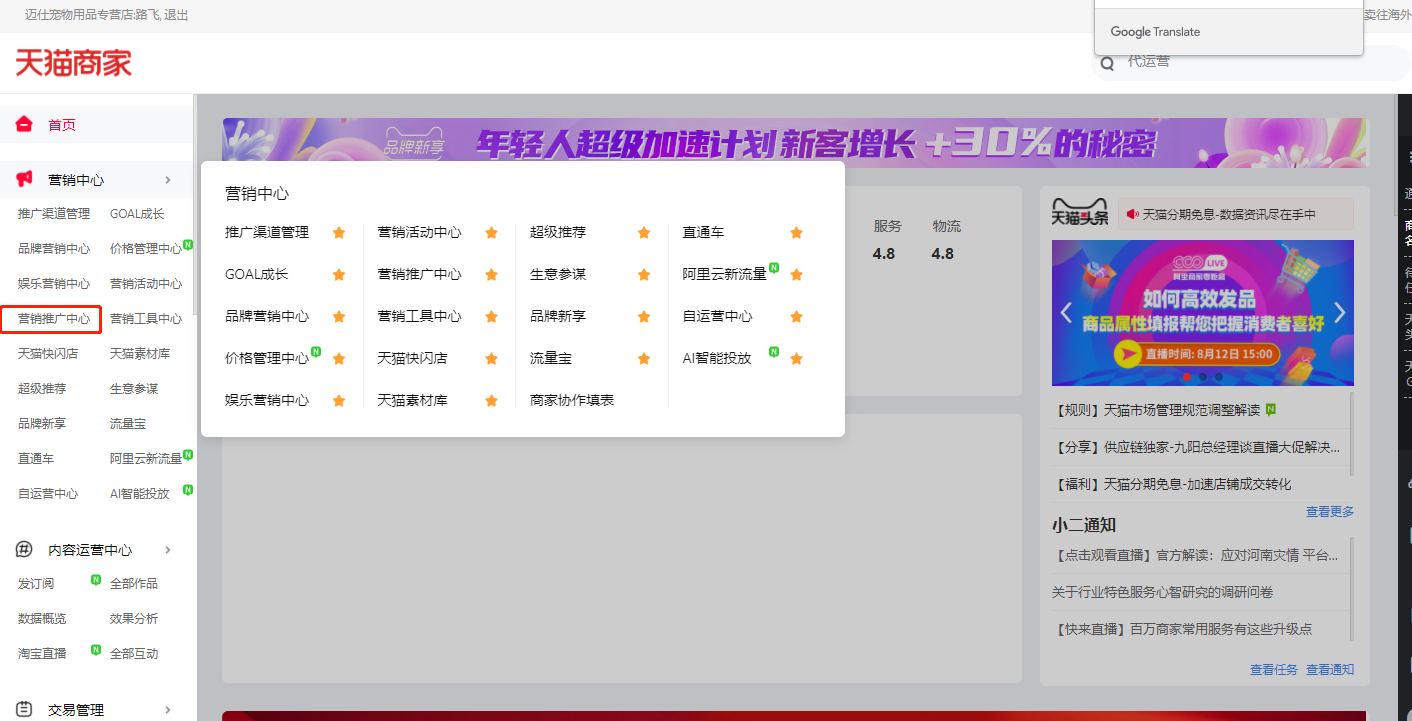The width and height of the screenshot is (1412, 721).
Task: Open 全部互动 in the sidebar
Action: (x=134, y=654)
